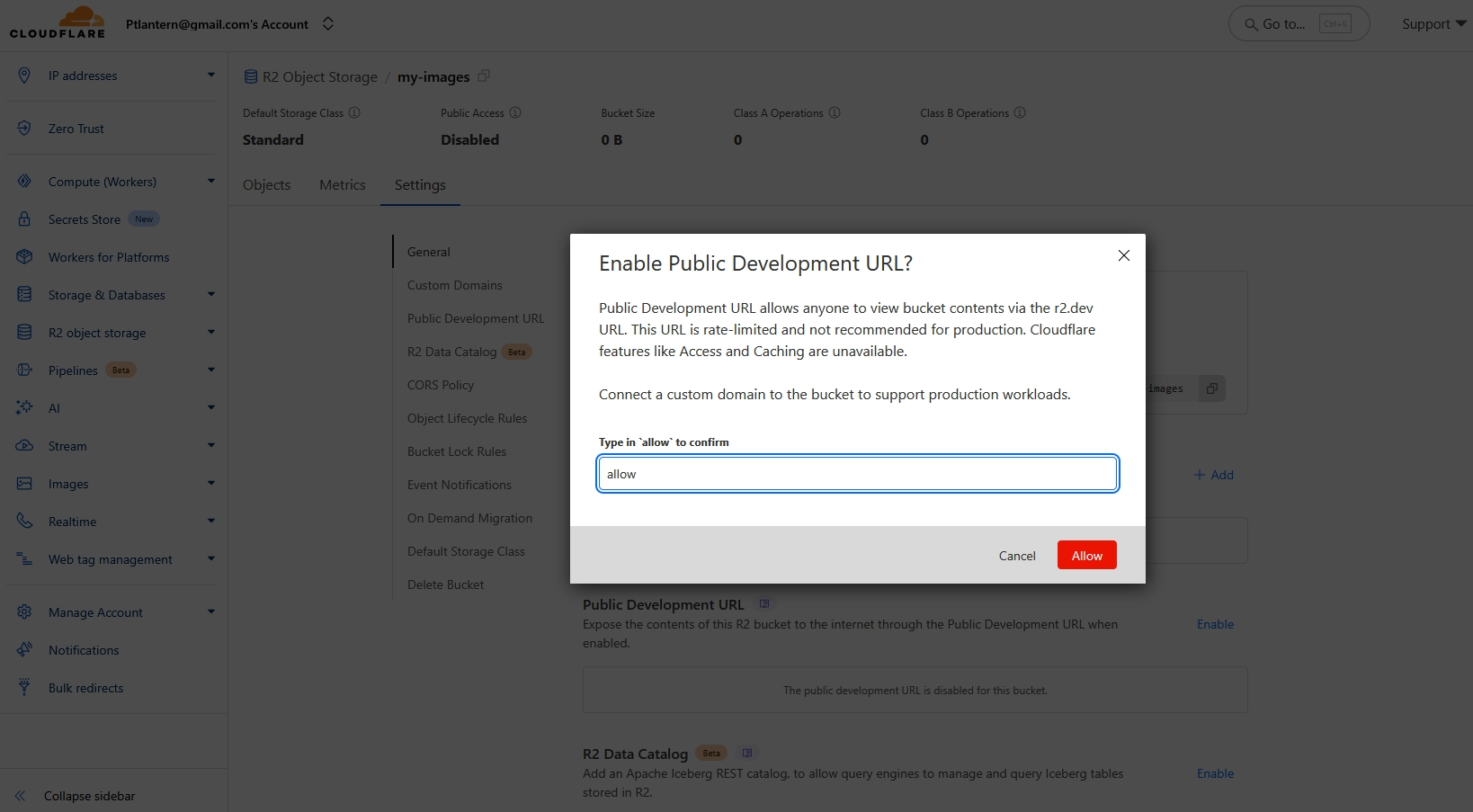Click the Bulk redirects icon
1473x812 pixels.
tap(24, 688)
